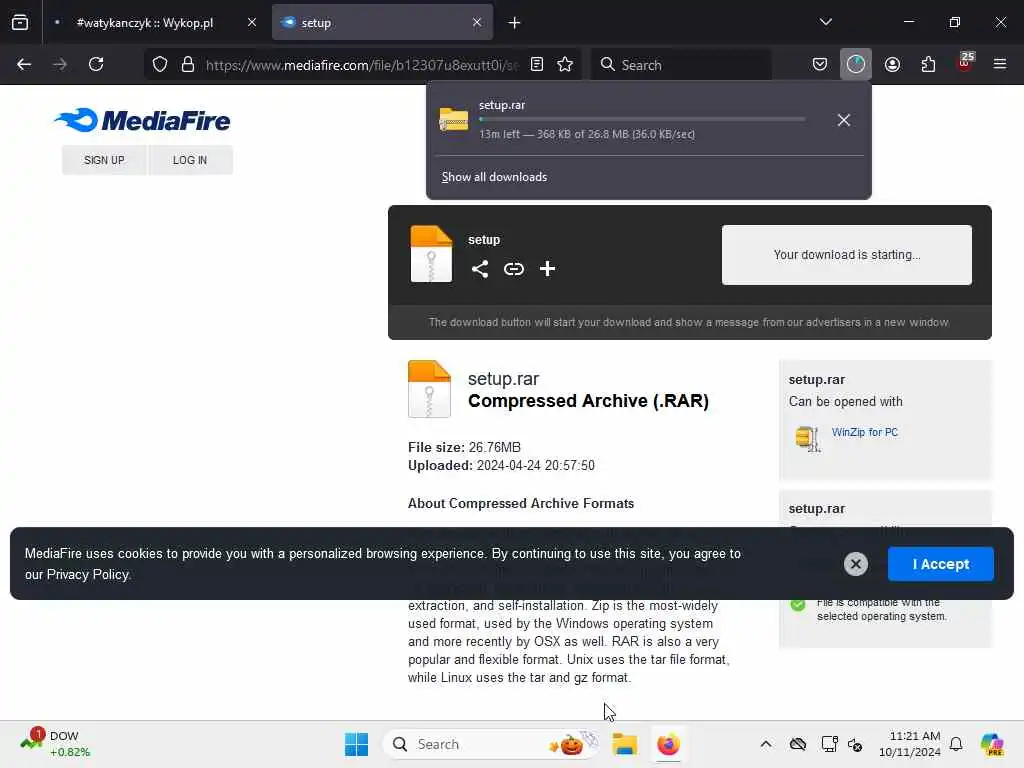This screenshot has width=1024, height=768.
Task: Click SIGN UP button
Action: coord(104,160)
